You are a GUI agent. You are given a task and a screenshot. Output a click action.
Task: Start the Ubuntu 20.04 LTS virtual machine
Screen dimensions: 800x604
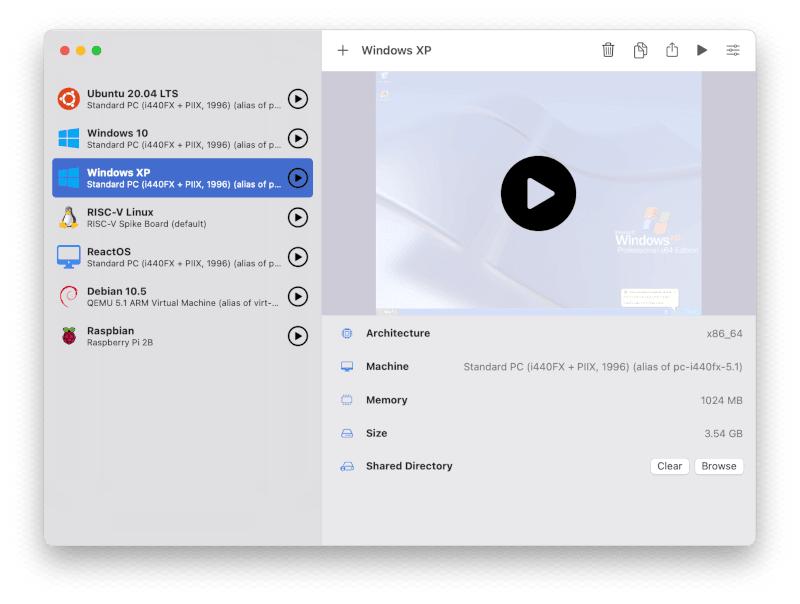click(x=298, y=99)
